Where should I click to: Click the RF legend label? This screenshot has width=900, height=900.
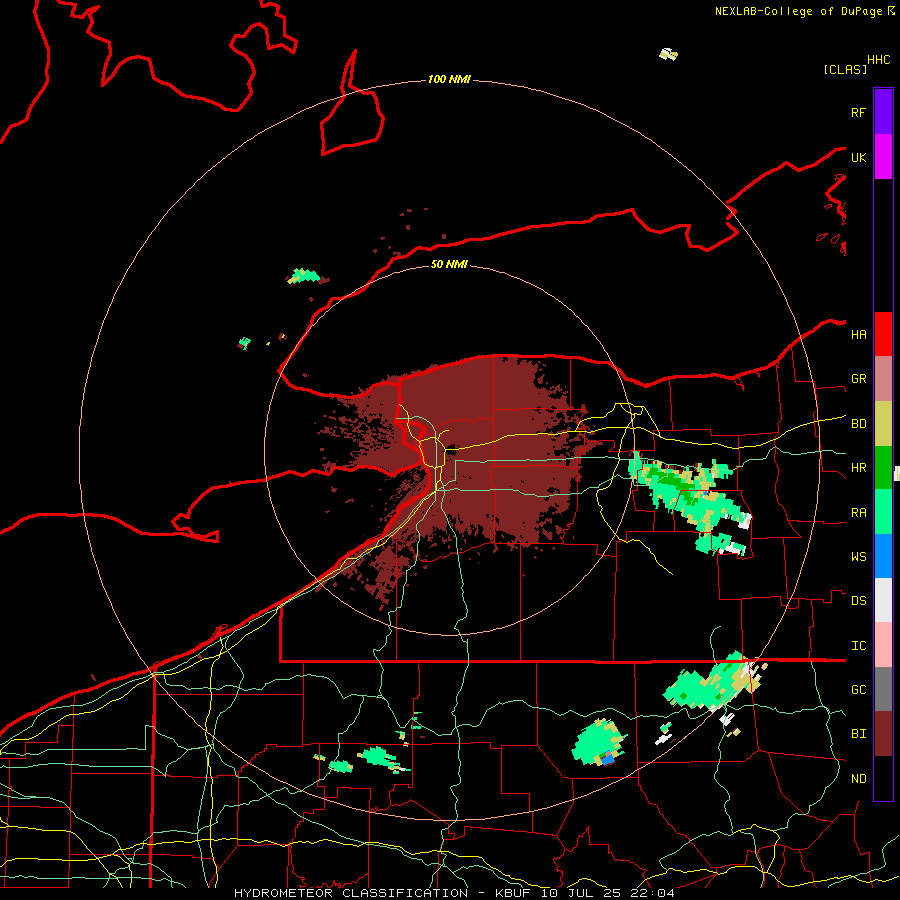point(858,113)
